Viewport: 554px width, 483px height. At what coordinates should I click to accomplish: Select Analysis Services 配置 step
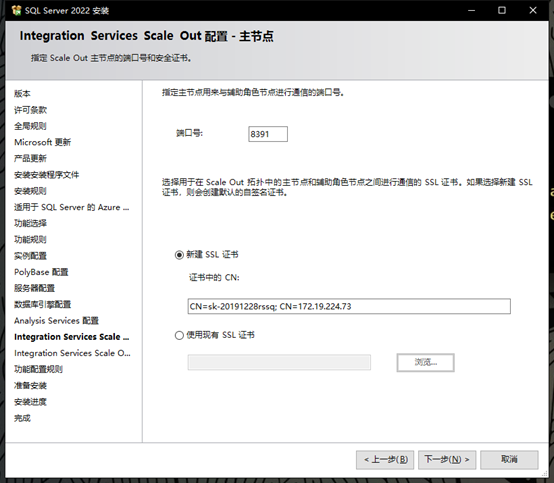click(x=56, y=321)
